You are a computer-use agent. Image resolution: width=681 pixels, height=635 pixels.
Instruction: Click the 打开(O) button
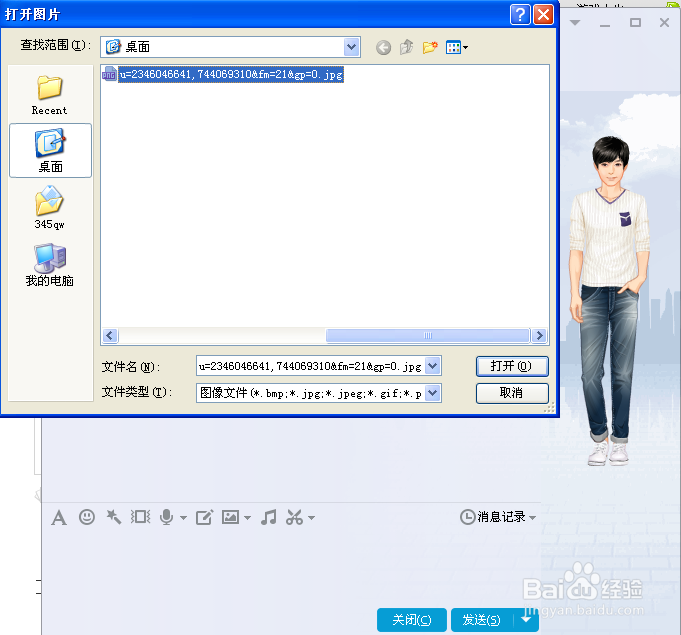coord(512,366)
